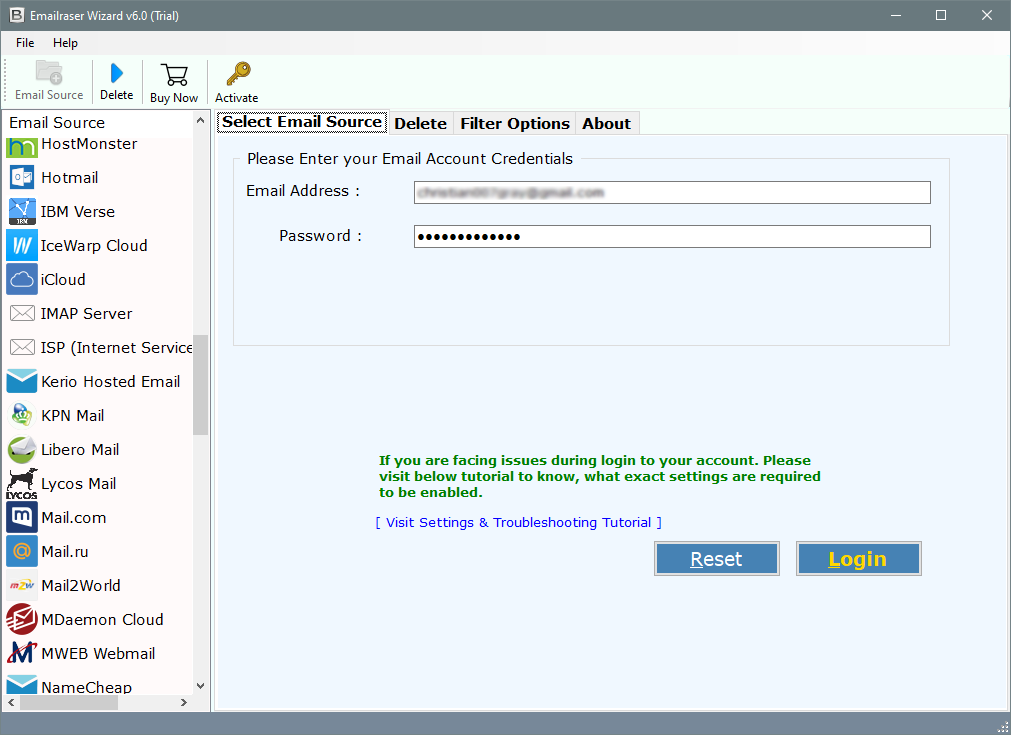The image size is (1011, 735).
Task: Open the Help menu
Action: click(x=65, y=43)
